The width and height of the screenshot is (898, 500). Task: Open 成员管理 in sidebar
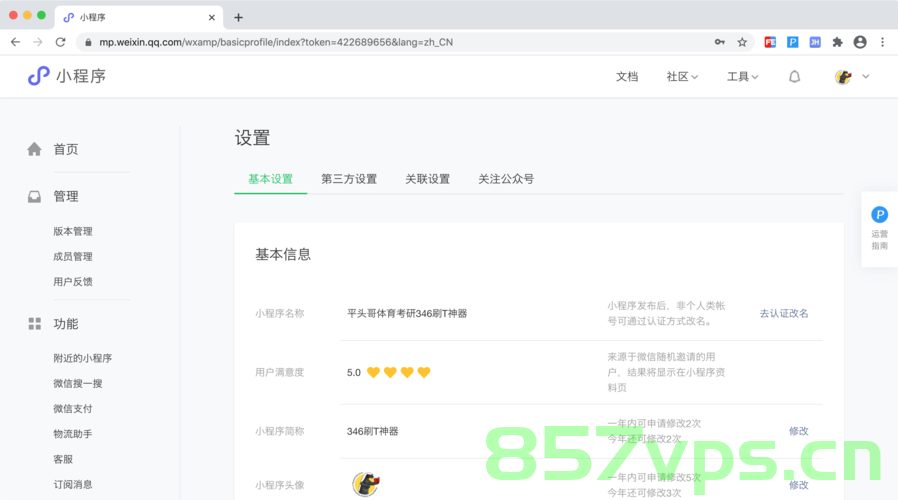[73, 257]
